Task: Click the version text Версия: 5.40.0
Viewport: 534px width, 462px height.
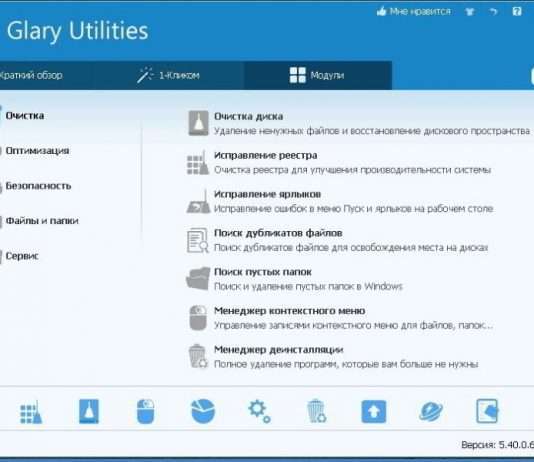Action: tap(497, 445)
